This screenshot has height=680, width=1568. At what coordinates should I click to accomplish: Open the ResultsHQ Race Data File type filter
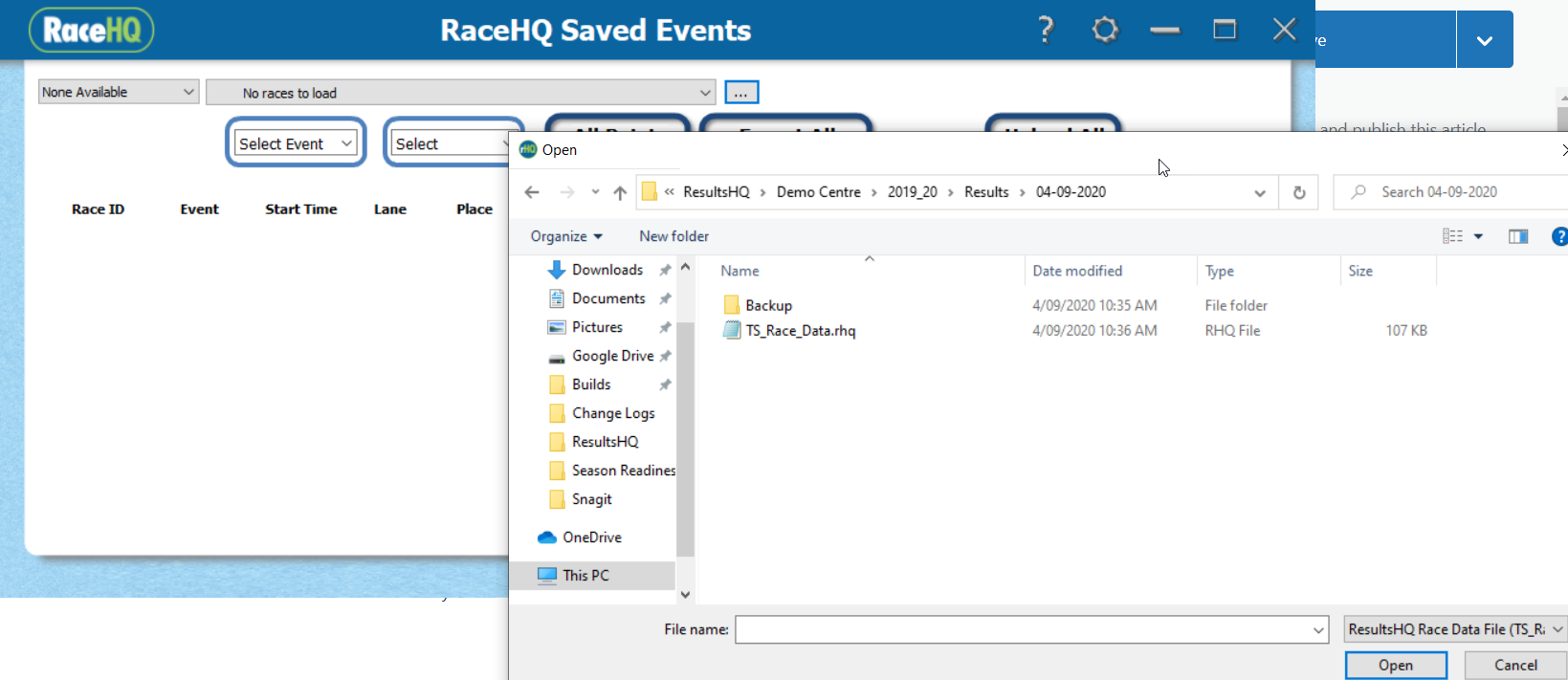pos(1455,629)
